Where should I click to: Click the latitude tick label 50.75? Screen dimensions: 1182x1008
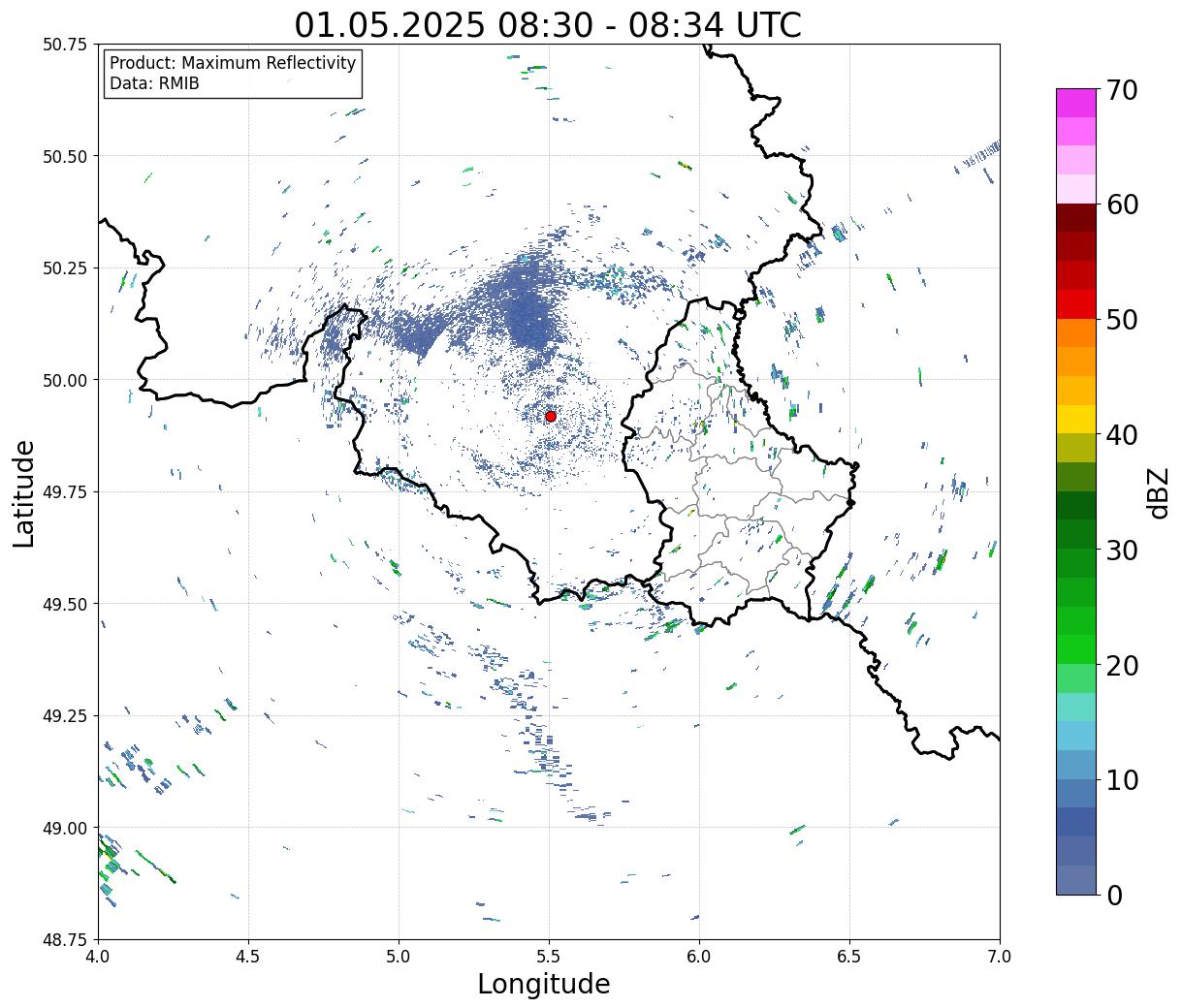[x=65, y=45]
